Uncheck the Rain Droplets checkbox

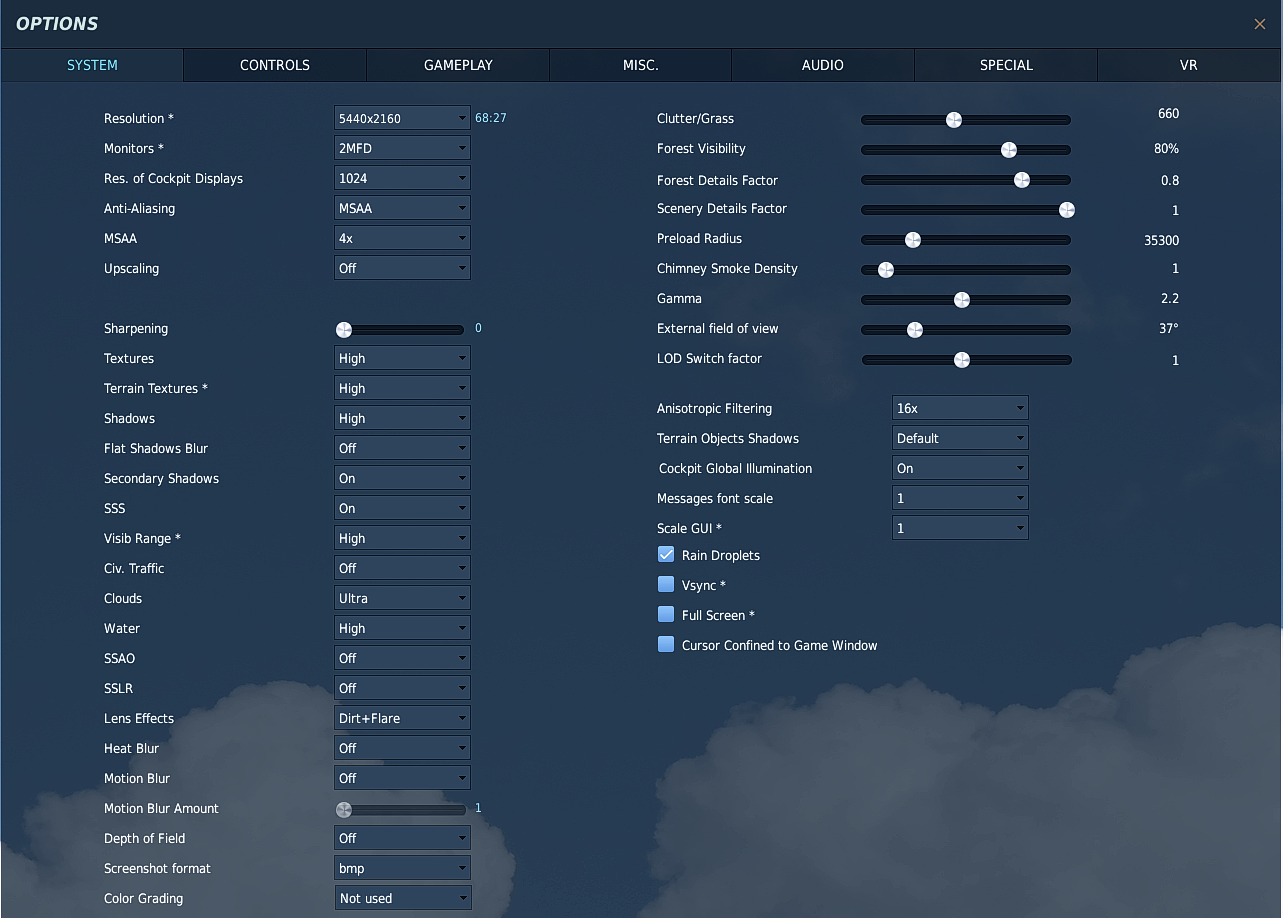point(666,555)
